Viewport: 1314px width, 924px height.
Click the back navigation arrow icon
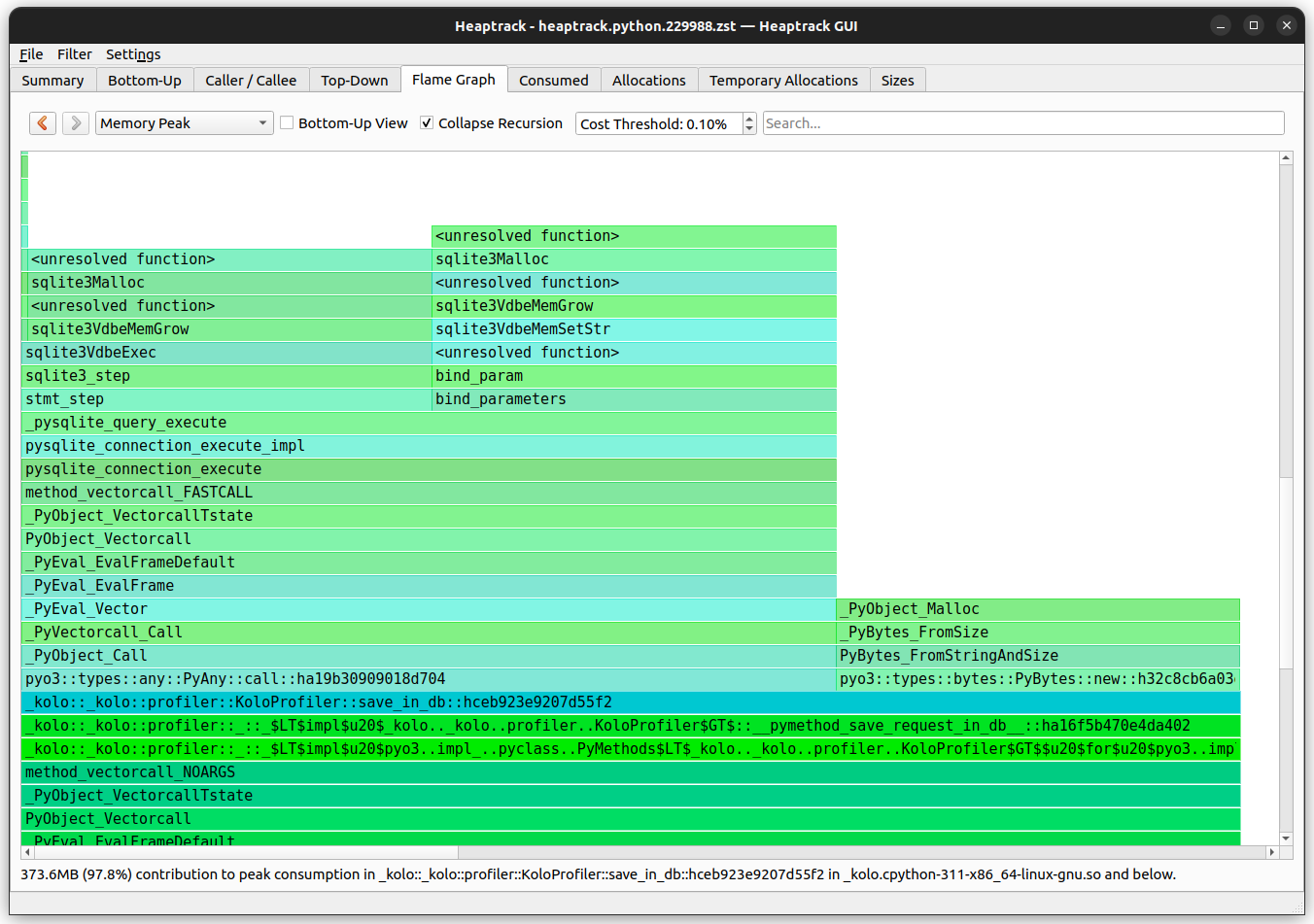[43, 123]
